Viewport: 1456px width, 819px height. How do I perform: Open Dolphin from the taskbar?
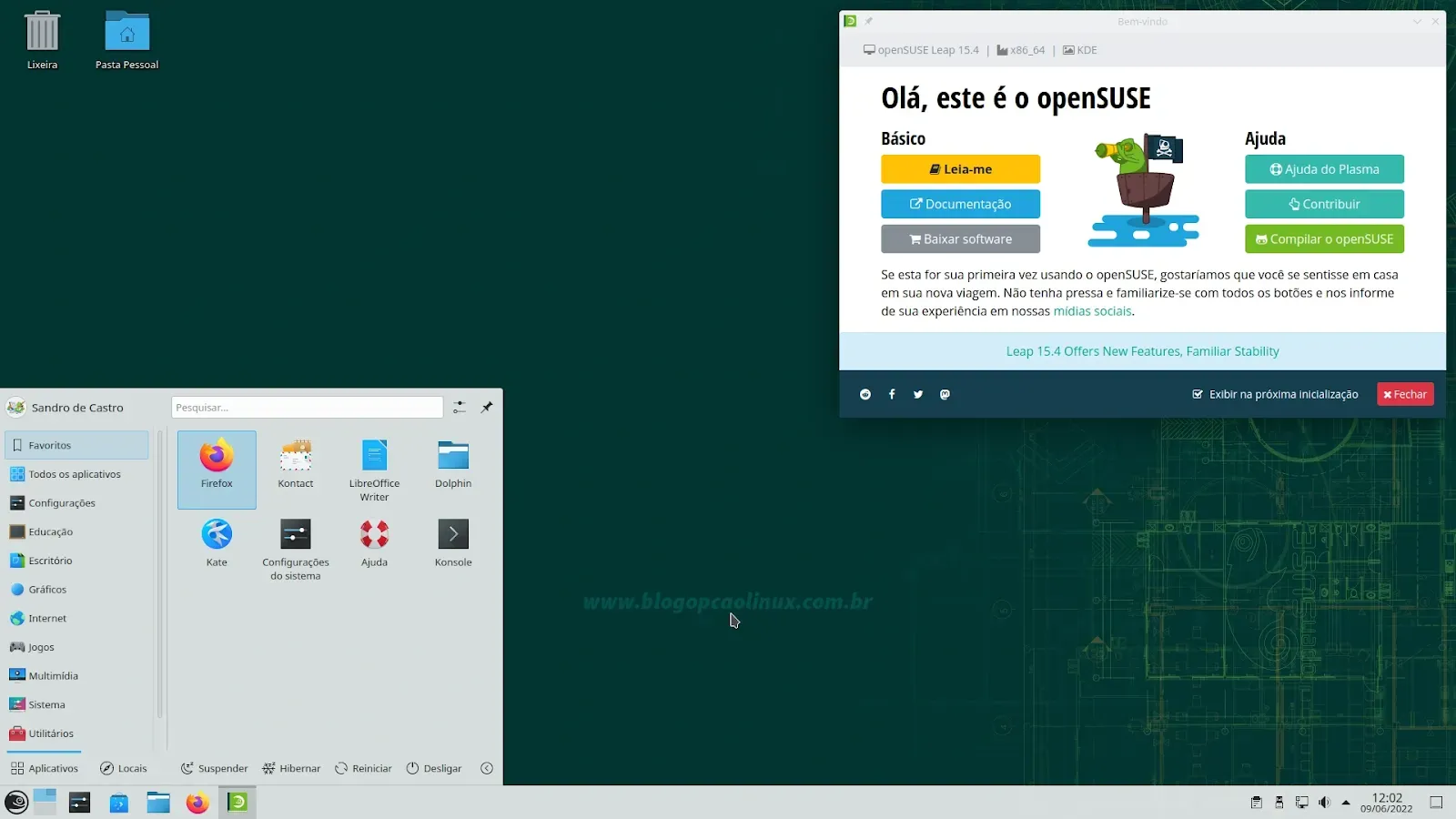click(x=158, y=802)
